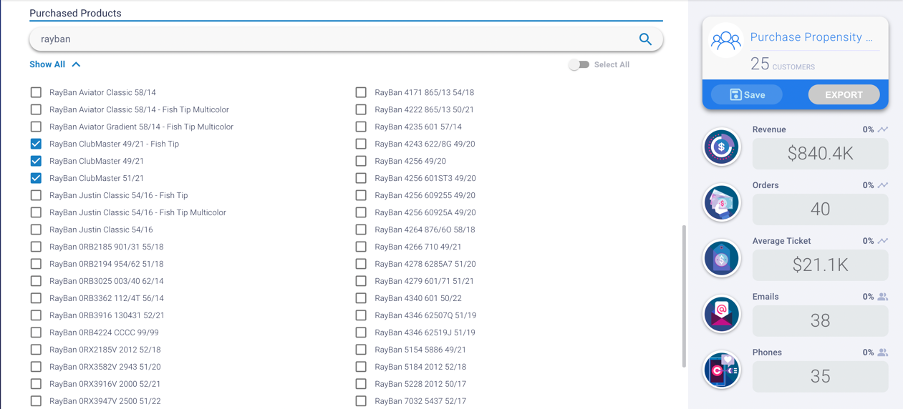Check RayBan 4235 601 57/14
Screen dimensions: 904x410
point(361,127)
